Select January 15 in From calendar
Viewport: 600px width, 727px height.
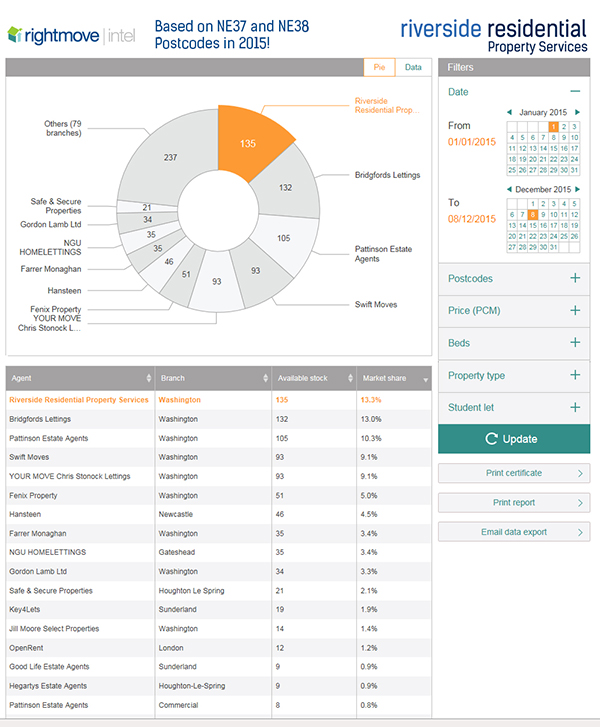coord(553,148)
